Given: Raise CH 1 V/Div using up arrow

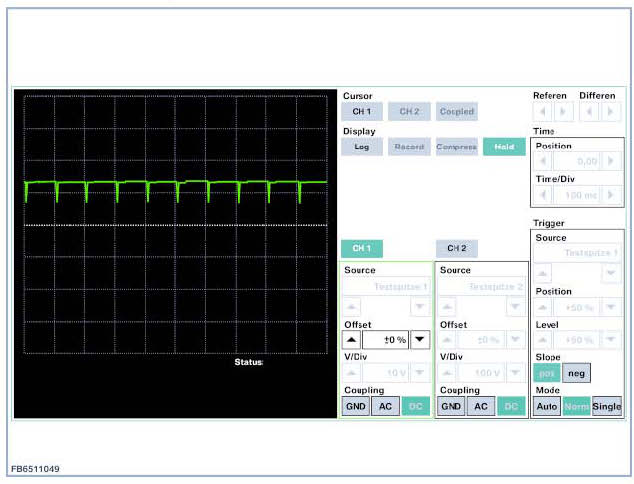Looking at the screenshot, I should pos(351,372).
